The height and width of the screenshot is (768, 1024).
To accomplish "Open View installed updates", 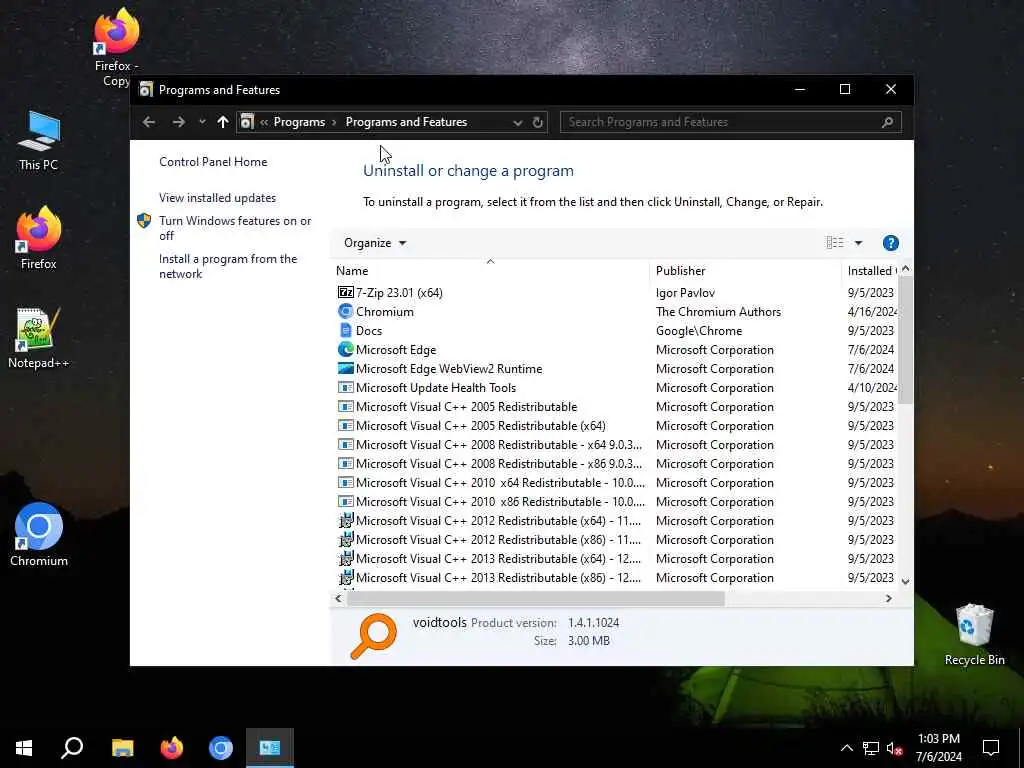I will point(217,198).
